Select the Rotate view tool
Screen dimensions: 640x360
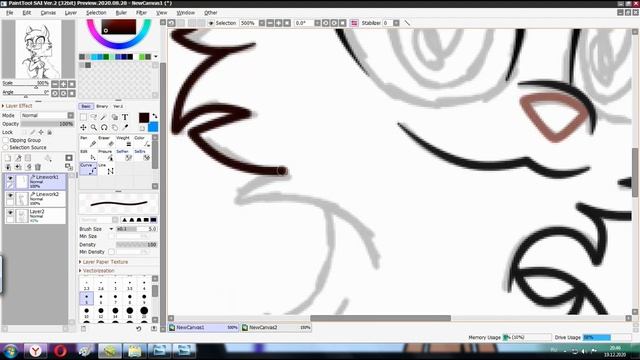104,128
